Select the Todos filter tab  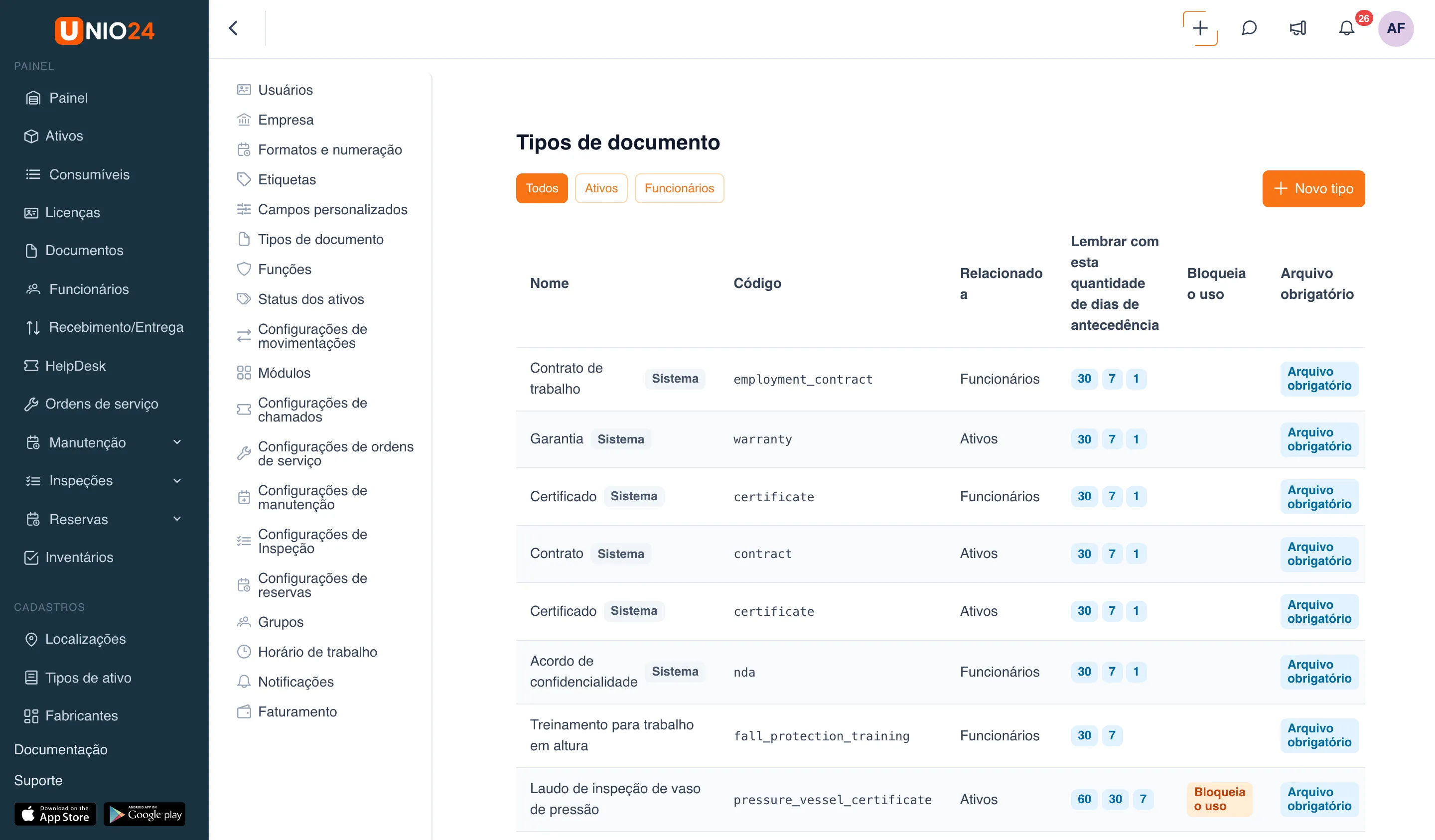[x=542, y=188]
